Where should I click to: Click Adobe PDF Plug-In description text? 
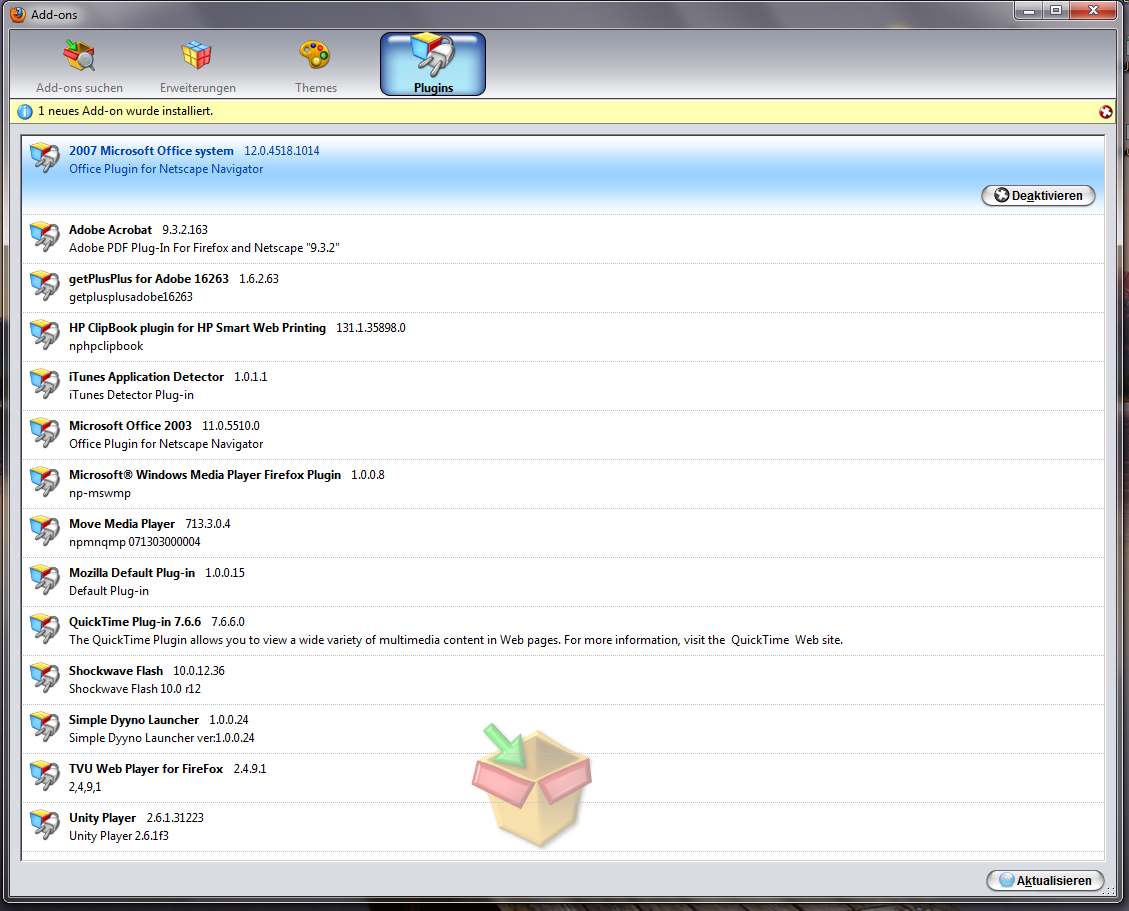(x=204, y=248)
